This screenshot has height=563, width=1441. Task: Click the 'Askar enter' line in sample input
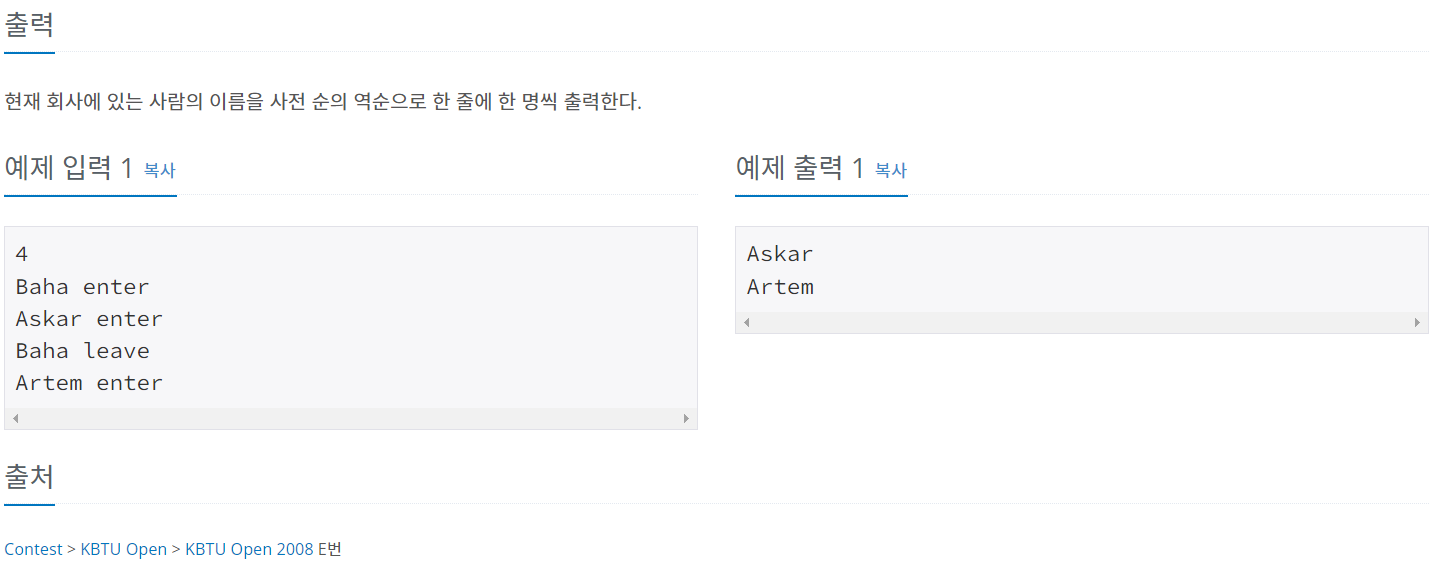point(89,319)
